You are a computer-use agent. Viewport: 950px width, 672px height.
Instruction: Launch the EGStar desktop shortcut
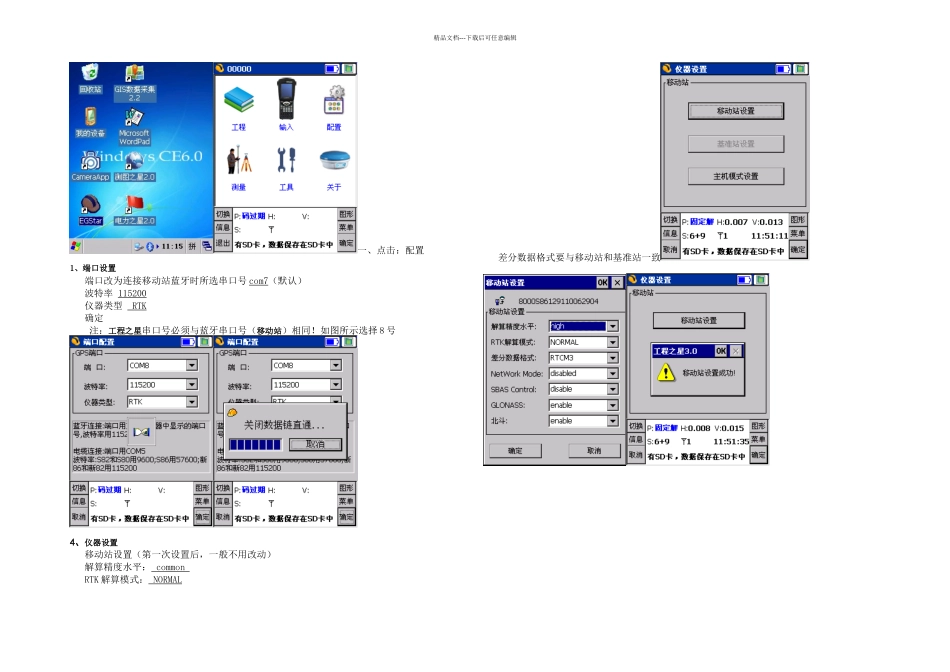pyautogui.click(x=90, y=210)
